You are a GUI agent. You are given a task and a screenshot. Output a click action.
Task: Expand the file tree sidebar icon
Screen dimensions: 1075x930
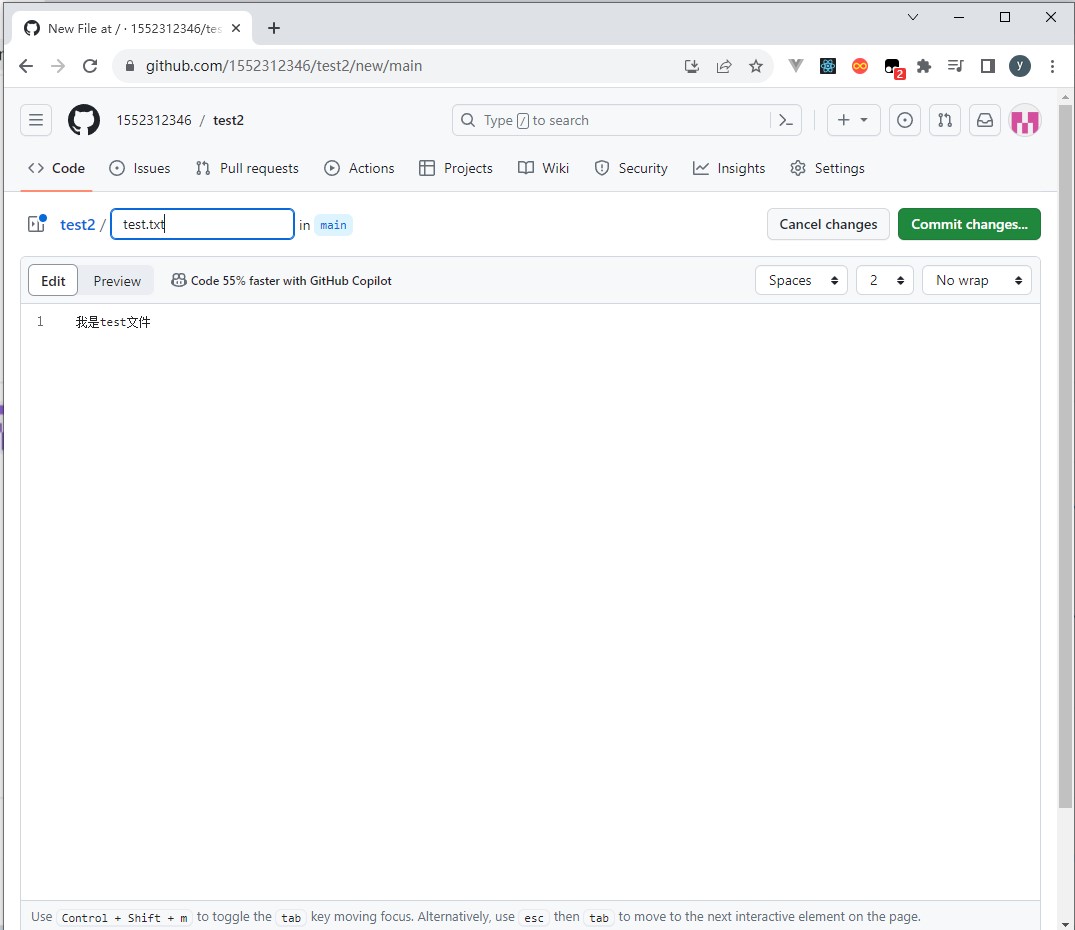point(37,224)
